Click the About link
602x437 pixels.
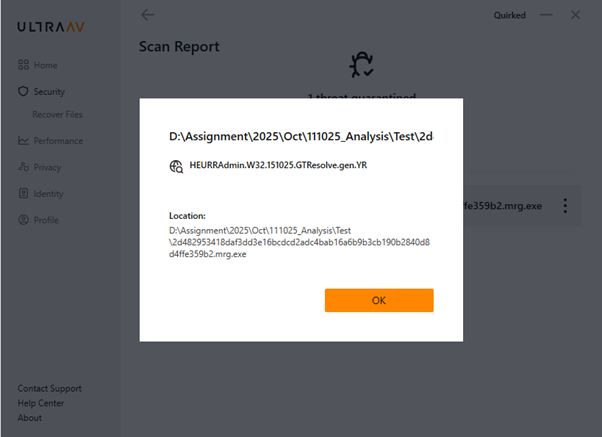tap(30, 418)
